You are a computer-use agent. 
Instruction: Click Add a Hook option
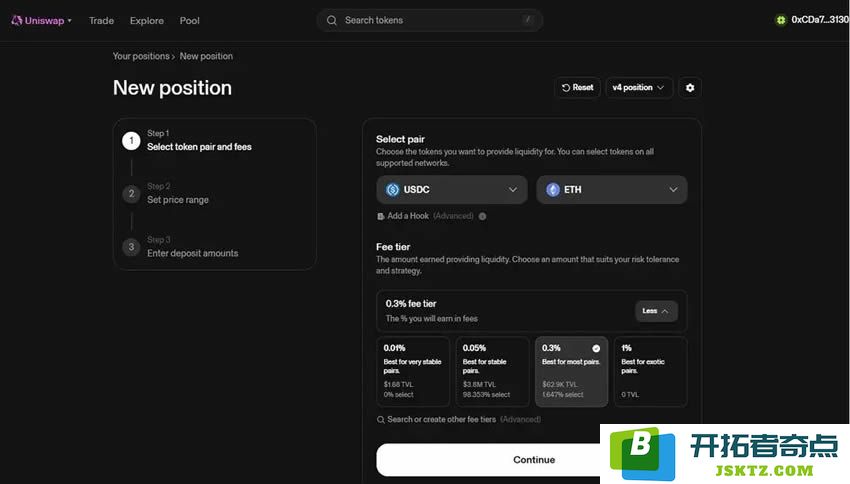point(408,216)
